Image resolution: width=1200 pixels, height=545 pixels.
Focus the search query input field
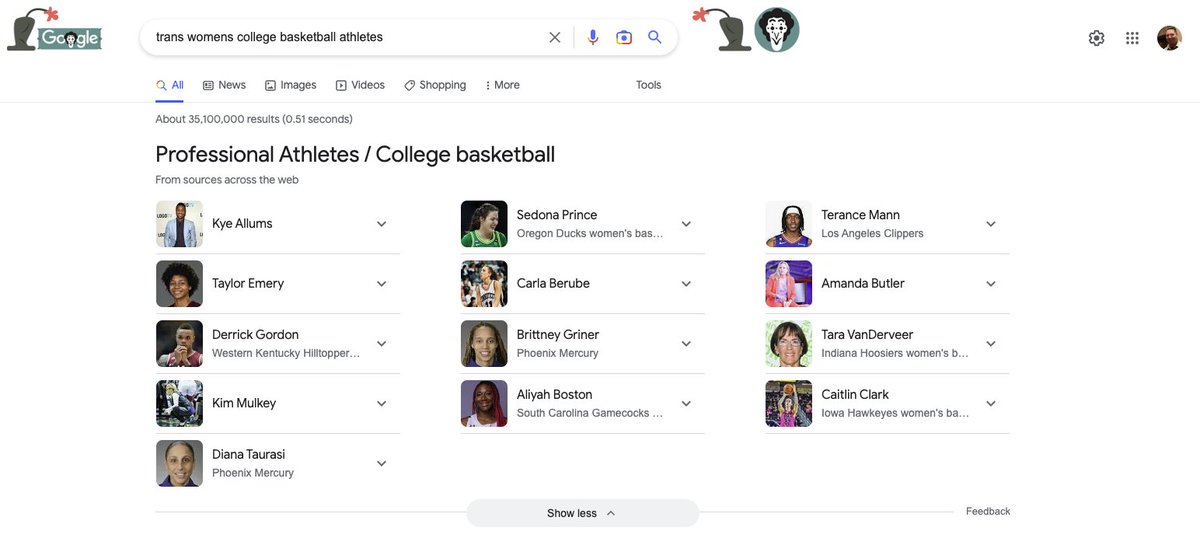click(345, 37)
